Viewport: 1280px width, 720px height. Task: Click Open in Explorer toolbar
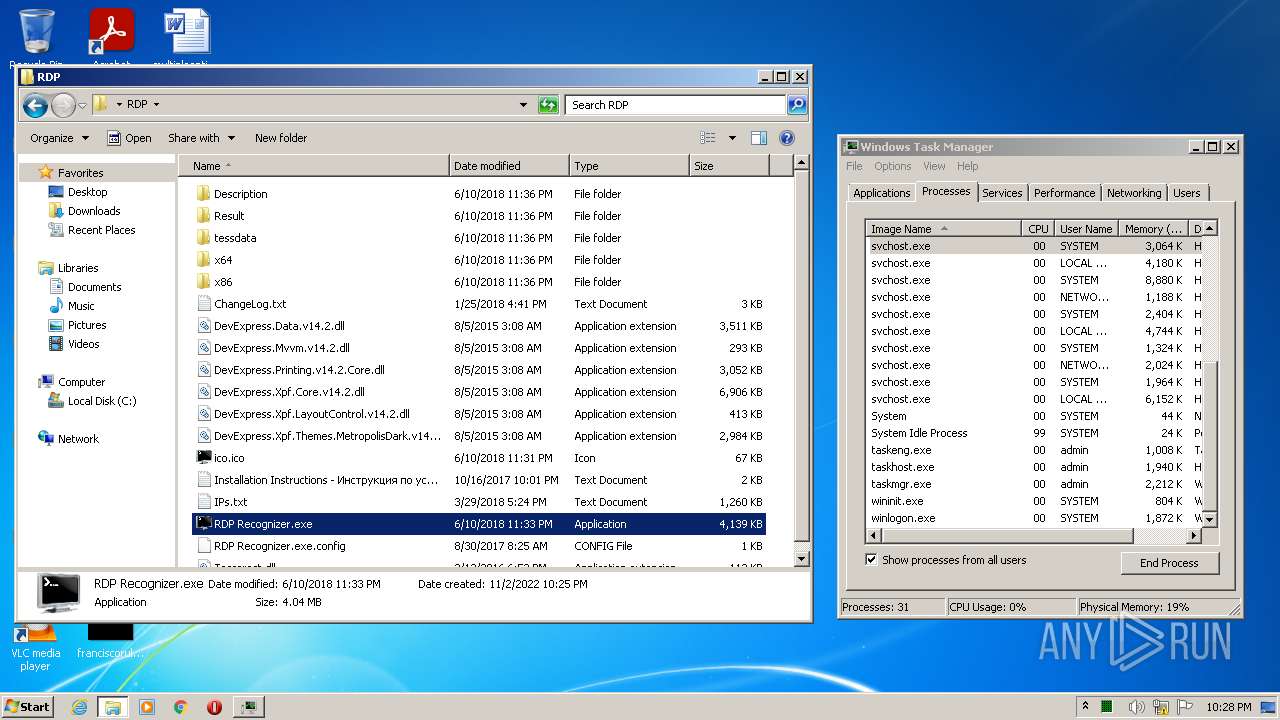[x=130, y=138]
